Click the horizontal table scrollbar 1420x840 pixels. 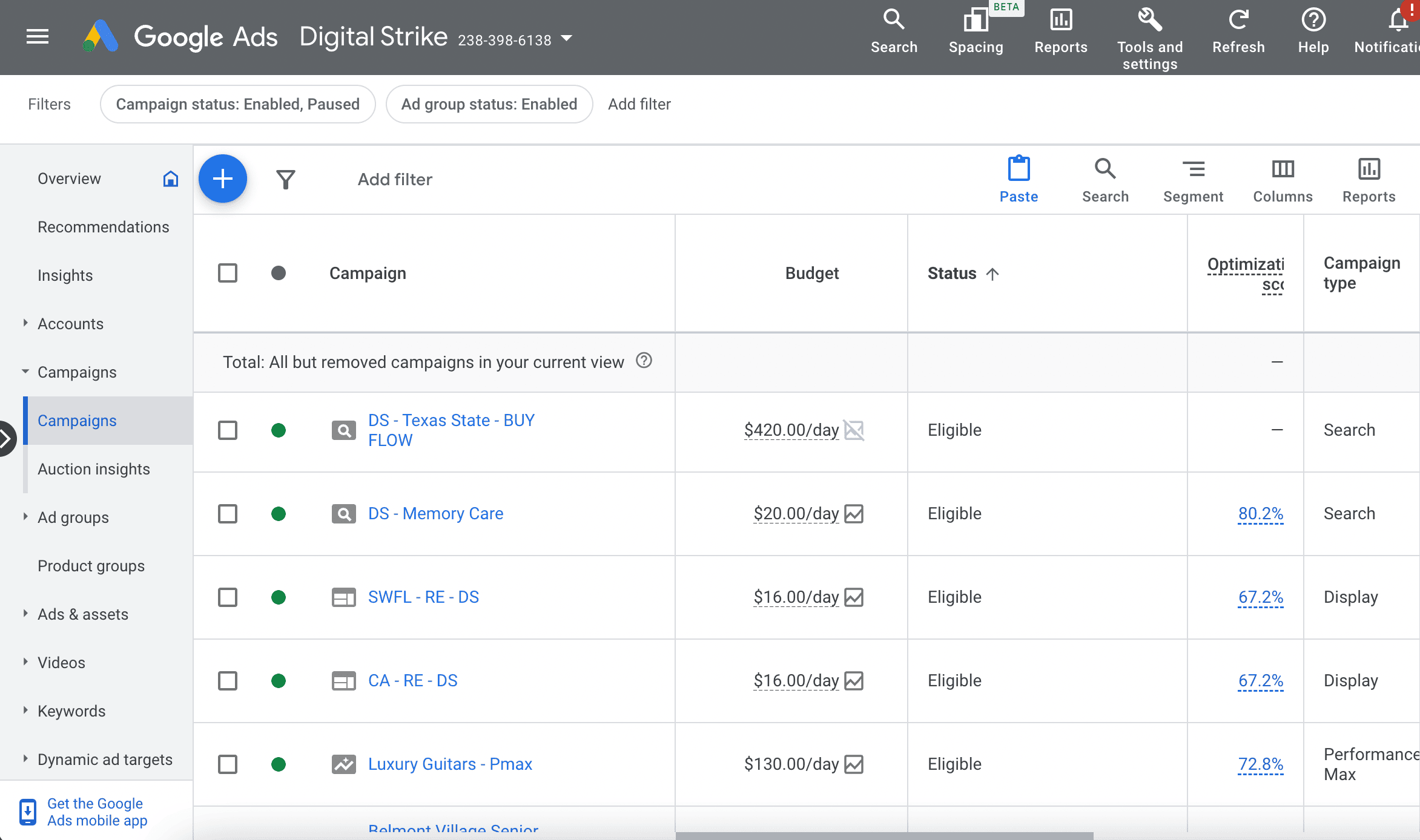click(884, 836)
